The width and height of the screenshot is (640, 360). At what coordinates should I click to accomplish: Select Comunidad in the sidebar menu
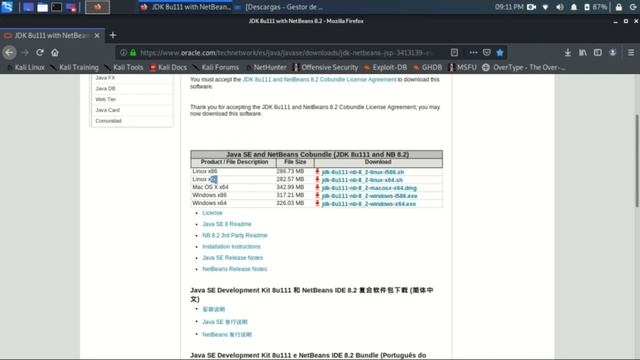109,121
